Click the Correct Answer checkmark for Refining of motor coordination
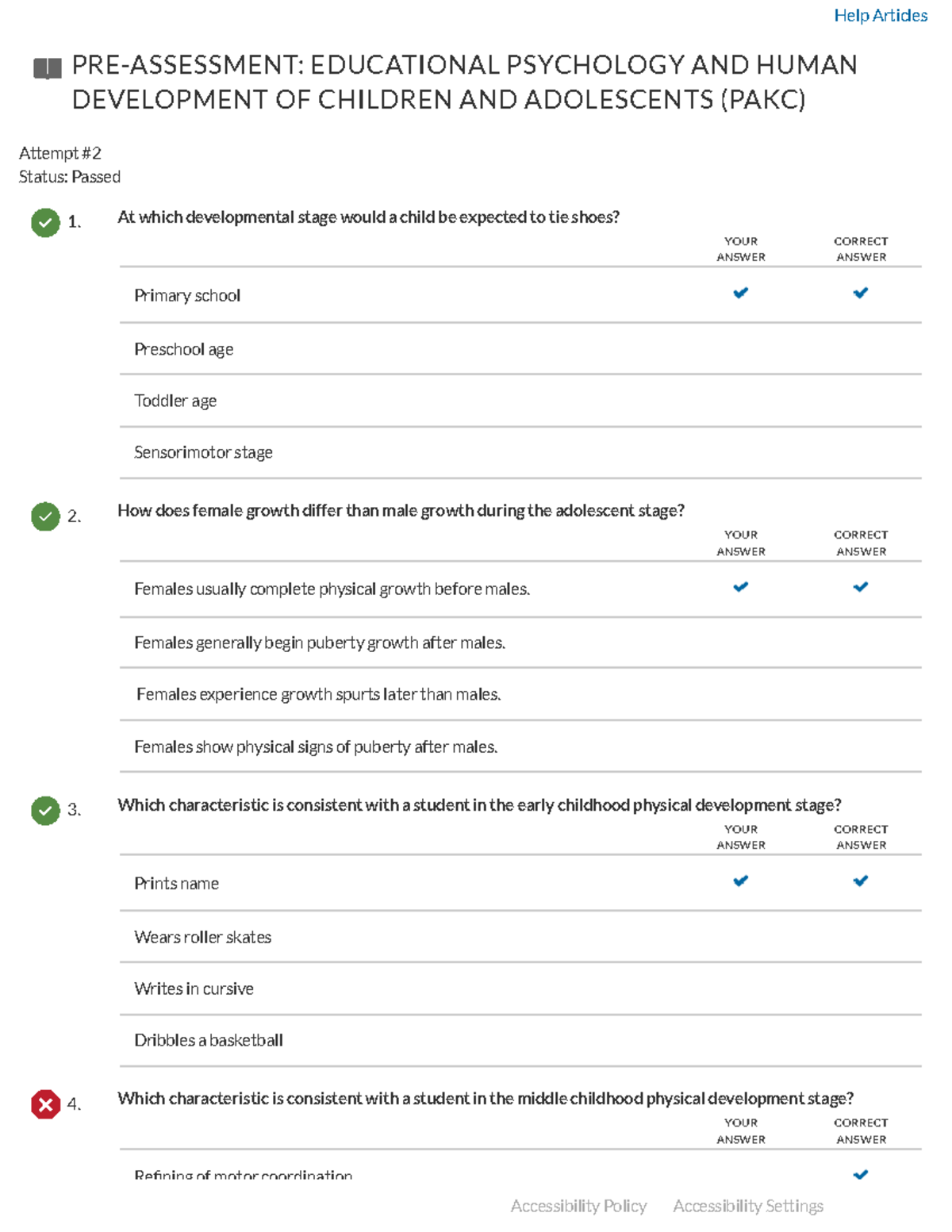 pos(860,1174)
